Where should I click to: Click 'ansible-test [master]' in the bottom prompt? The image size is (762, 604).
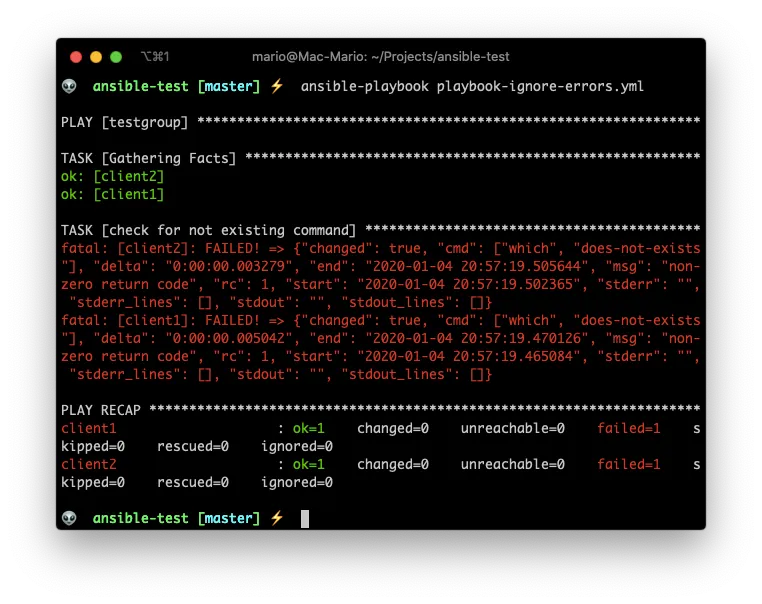pos(176,518)
